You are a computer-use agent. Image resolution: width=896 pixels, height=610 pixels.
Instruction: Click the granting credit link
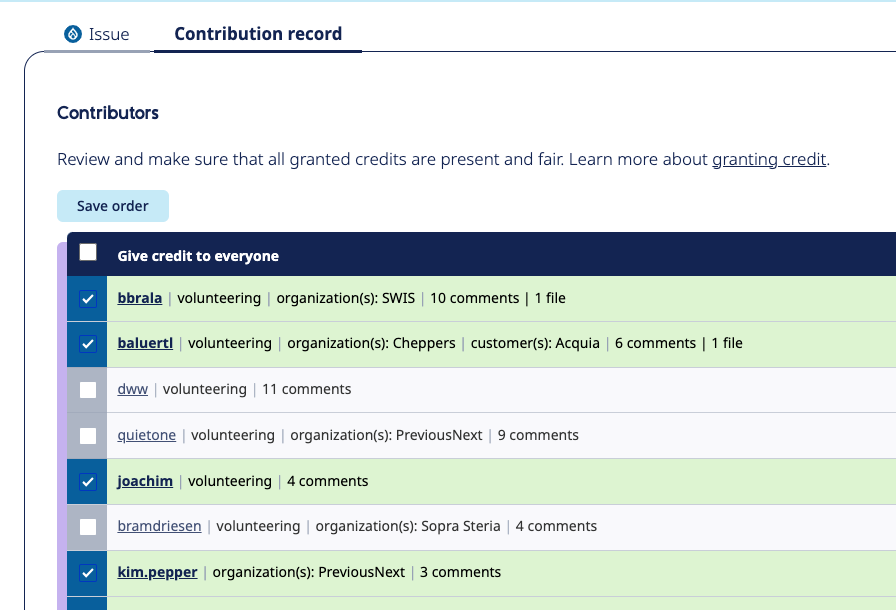coord(769,159)
